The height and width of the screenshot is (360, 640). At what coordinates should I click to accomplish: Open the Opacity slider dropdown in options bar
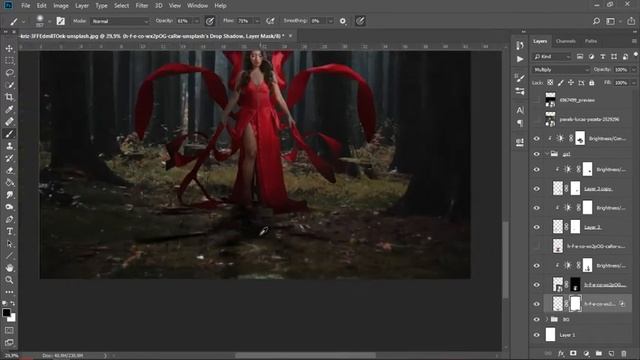point(196,21)
